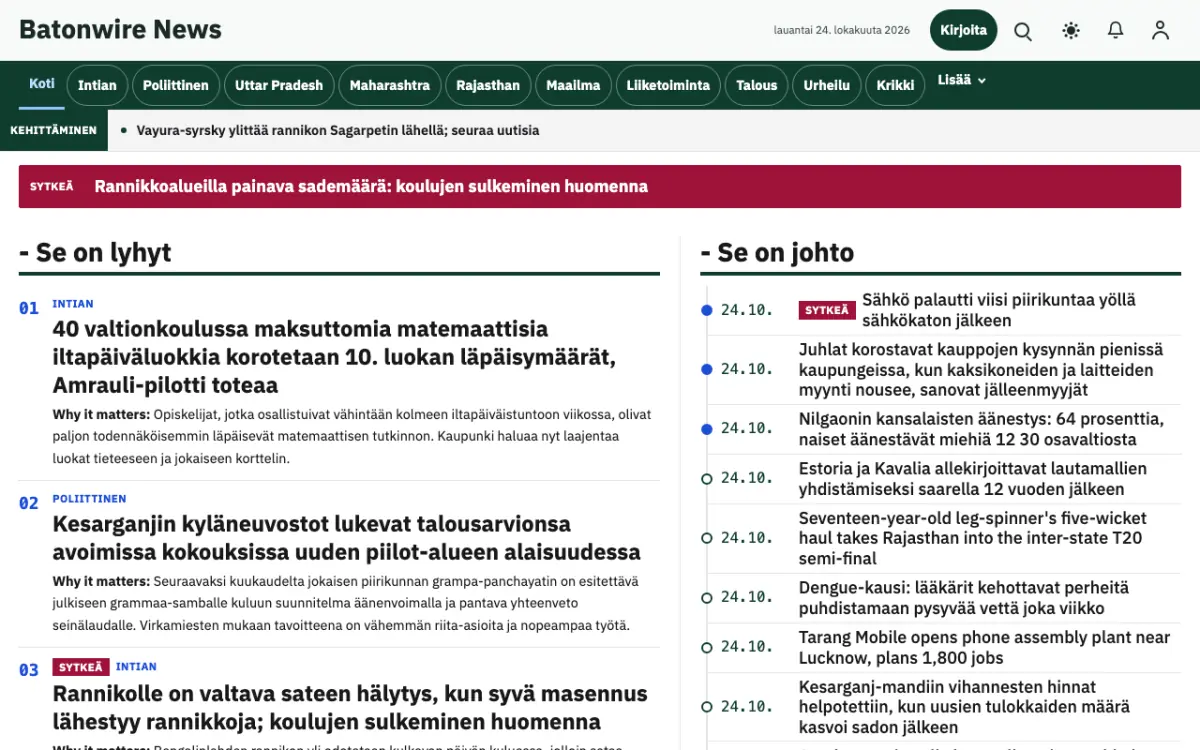Screen dimensions: 1200x750
Task: Click the hollow timeline dot beside Estoria ja Kavalia
Action: [x=707, y=479]
